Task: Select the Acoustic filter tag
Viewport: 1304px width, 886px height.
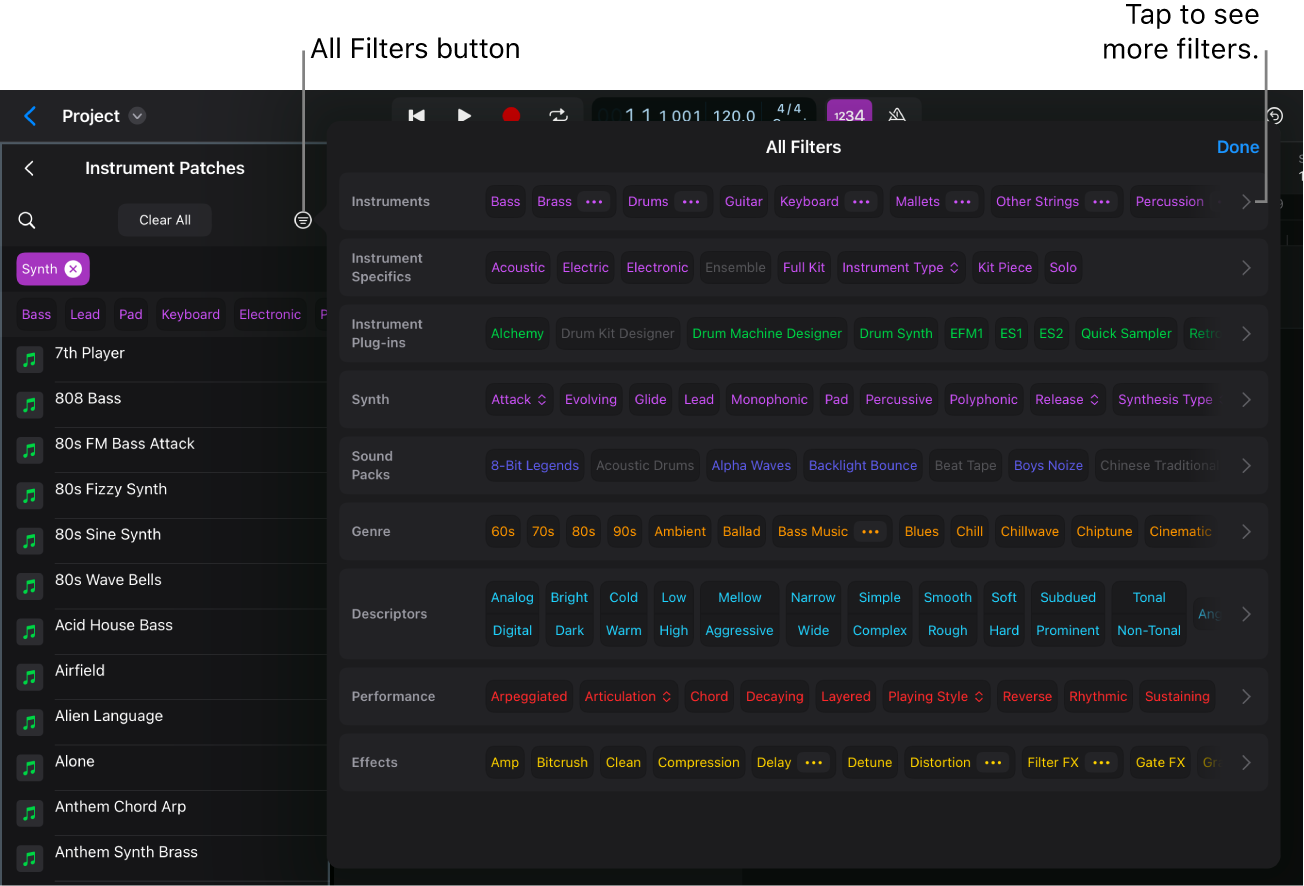Action: tap(518, 268)
